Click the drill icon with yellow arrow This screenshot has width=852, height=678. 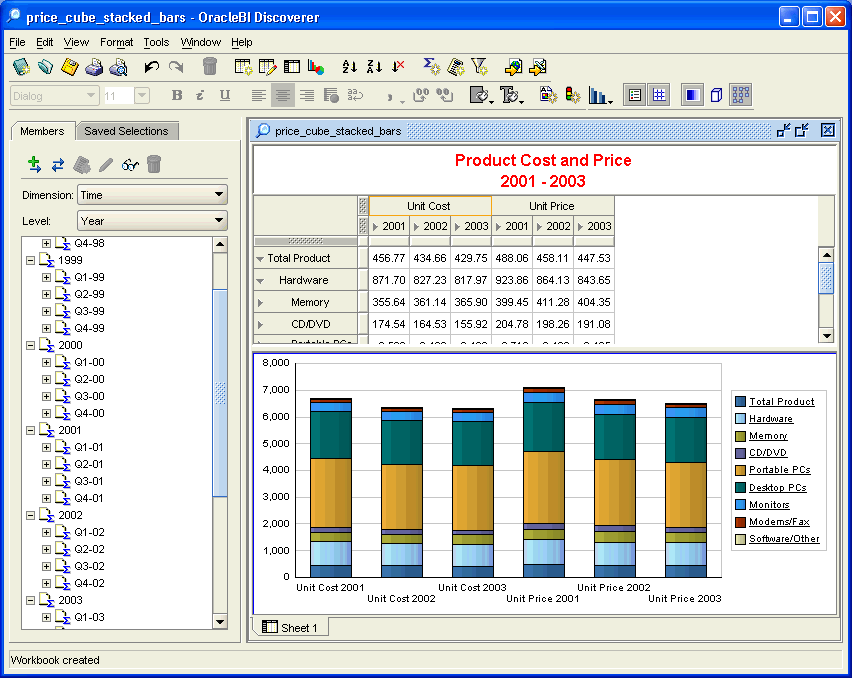[x=512, y=67]
